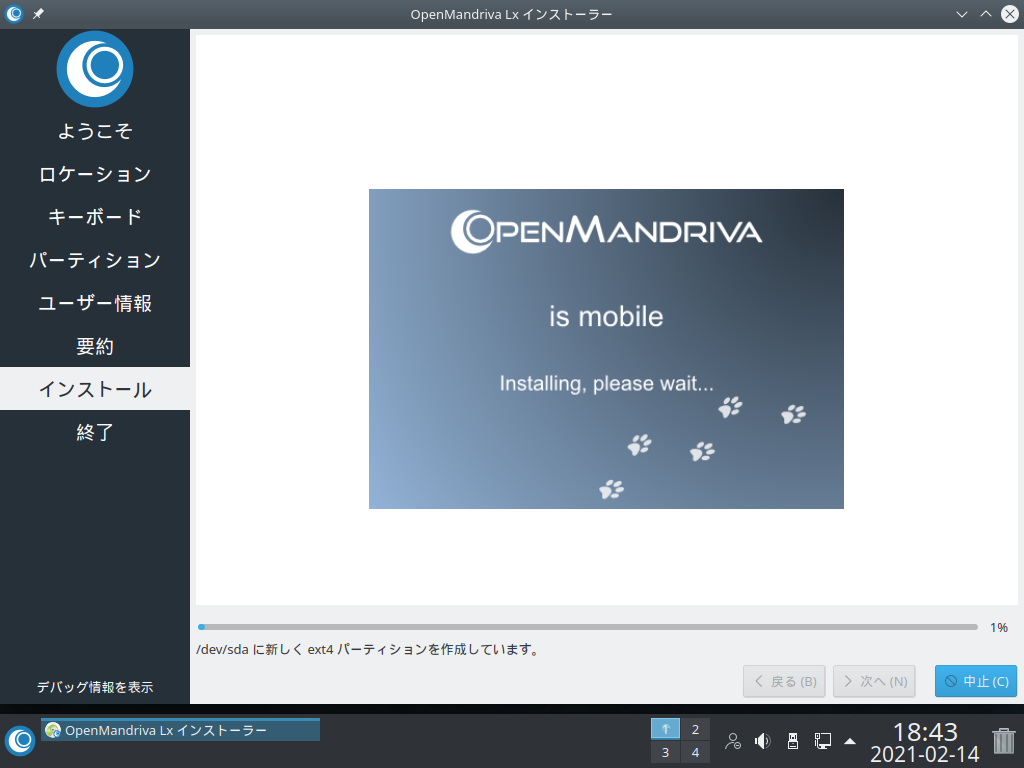Select the インストール step in the sidebar
The height and width of the screenshot is (768, 1024).
click(95, 389)
